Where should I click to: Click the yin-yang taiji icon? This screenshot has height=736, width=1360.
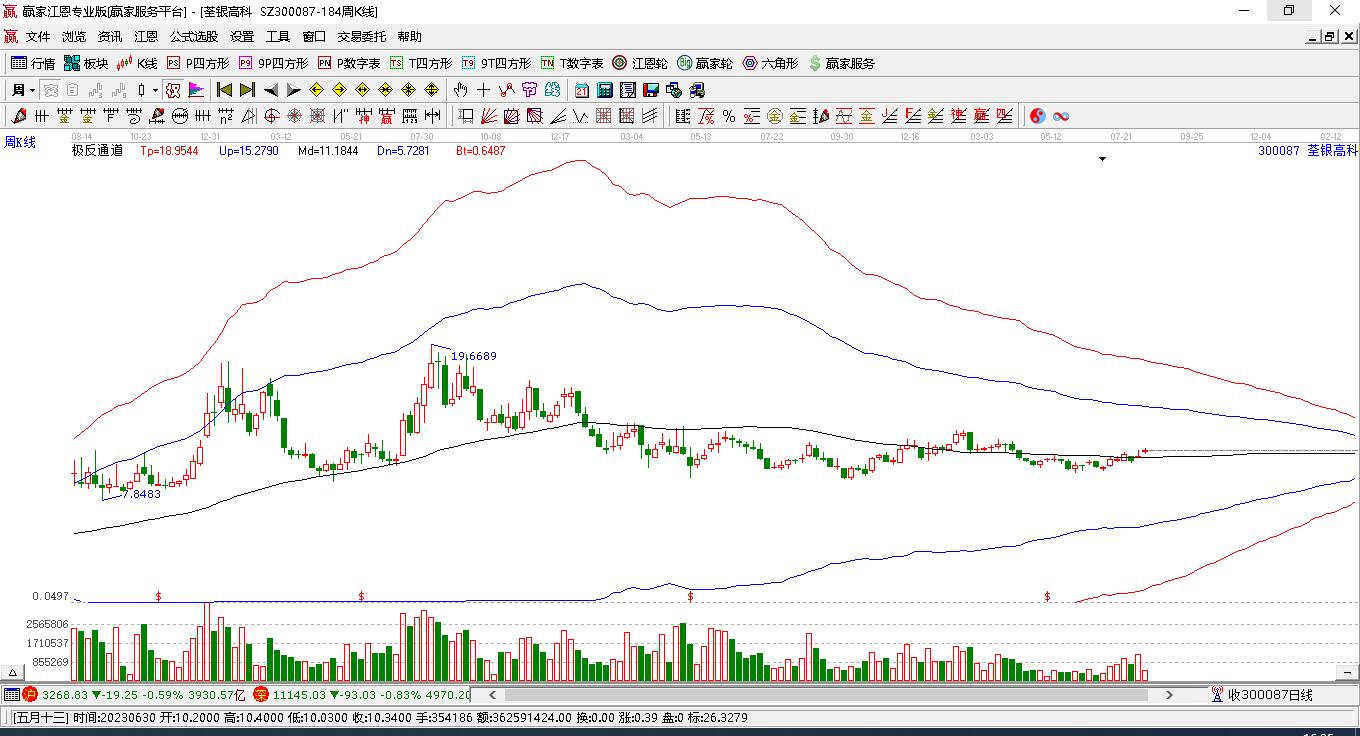1038,116
